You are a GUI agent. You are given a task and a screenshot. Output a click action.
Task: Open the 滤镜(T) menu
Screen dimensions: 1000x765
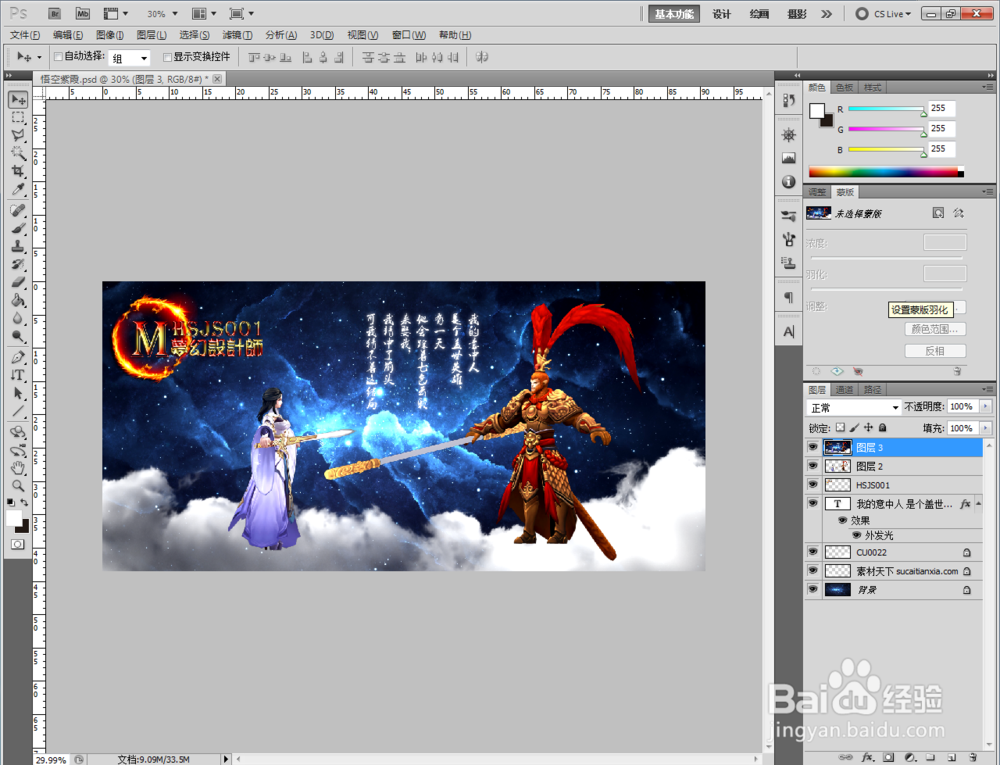click(237, 35)
